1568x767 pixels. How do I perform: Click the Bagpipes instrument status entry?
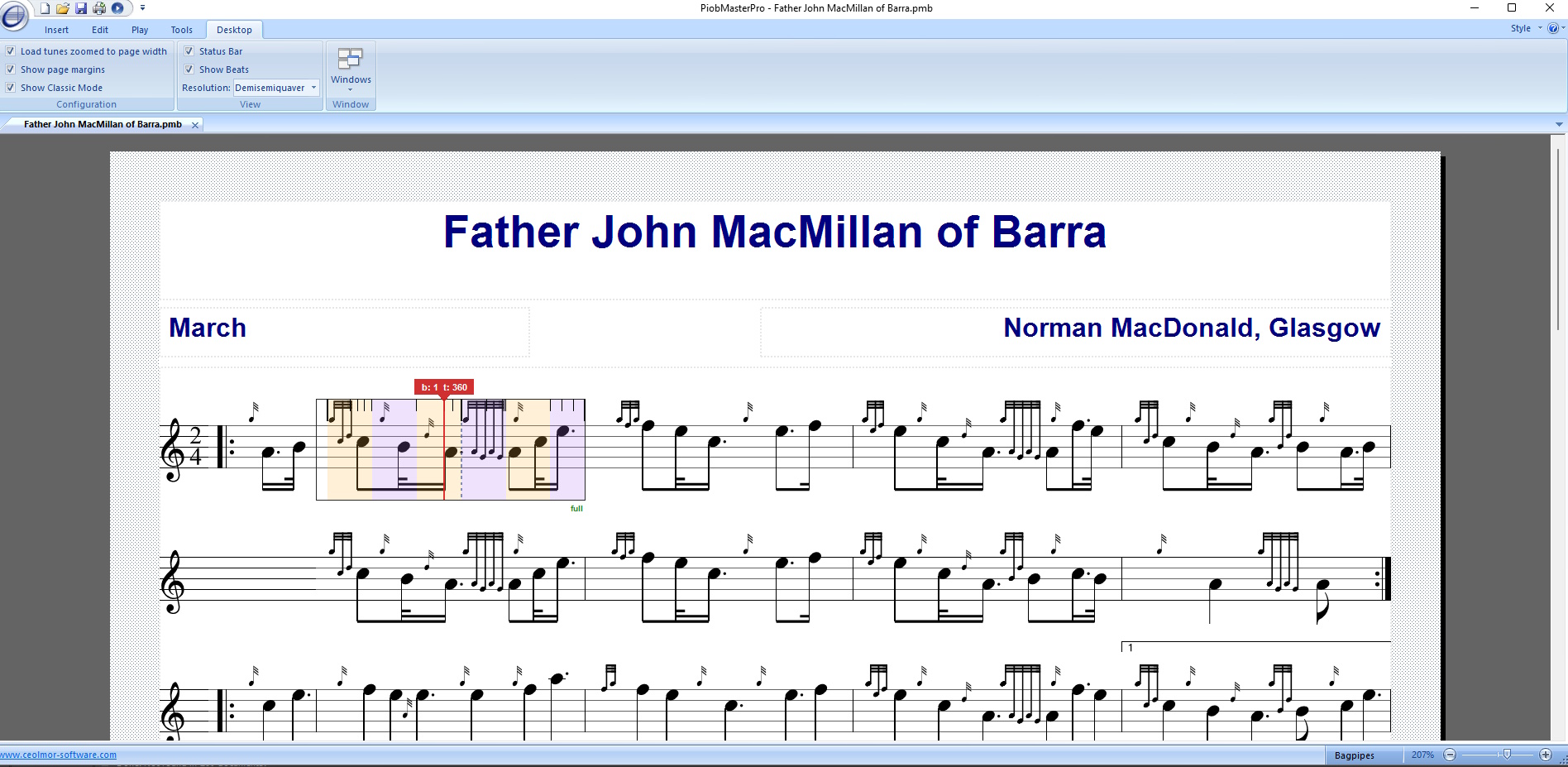[x=1355, y=755]
